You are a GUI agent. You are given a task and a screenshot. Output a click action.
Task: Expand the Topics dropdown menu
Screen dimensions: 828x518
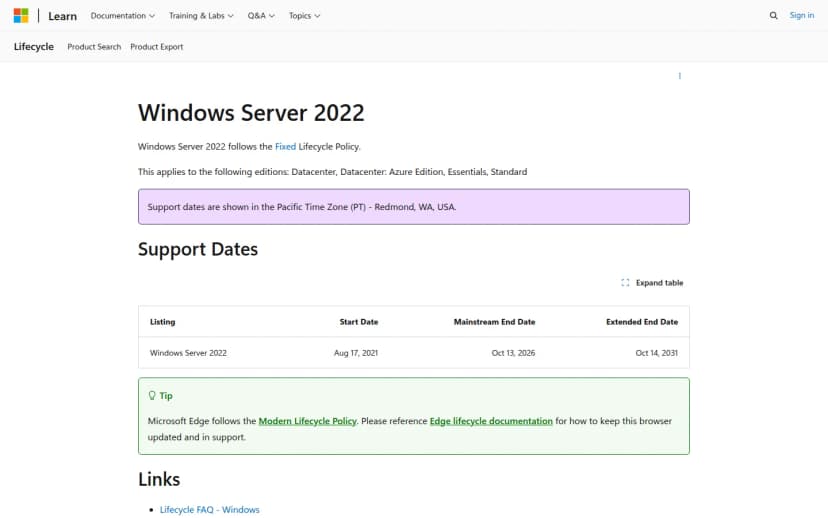coord(304,16)
